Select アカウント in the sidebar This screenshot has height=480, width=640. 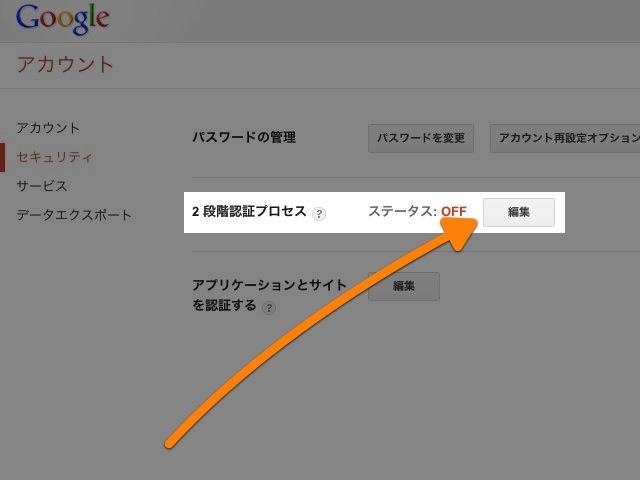pos(48,128)
